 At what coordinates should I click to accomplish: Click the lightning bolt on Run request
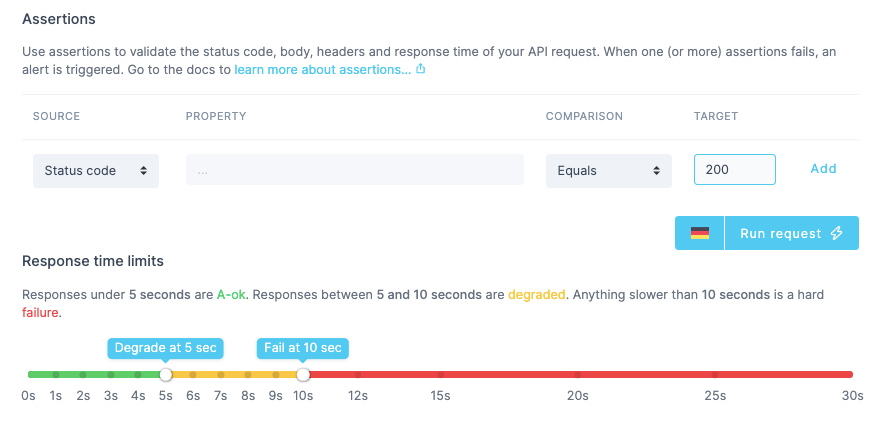(x=838, y=233)
